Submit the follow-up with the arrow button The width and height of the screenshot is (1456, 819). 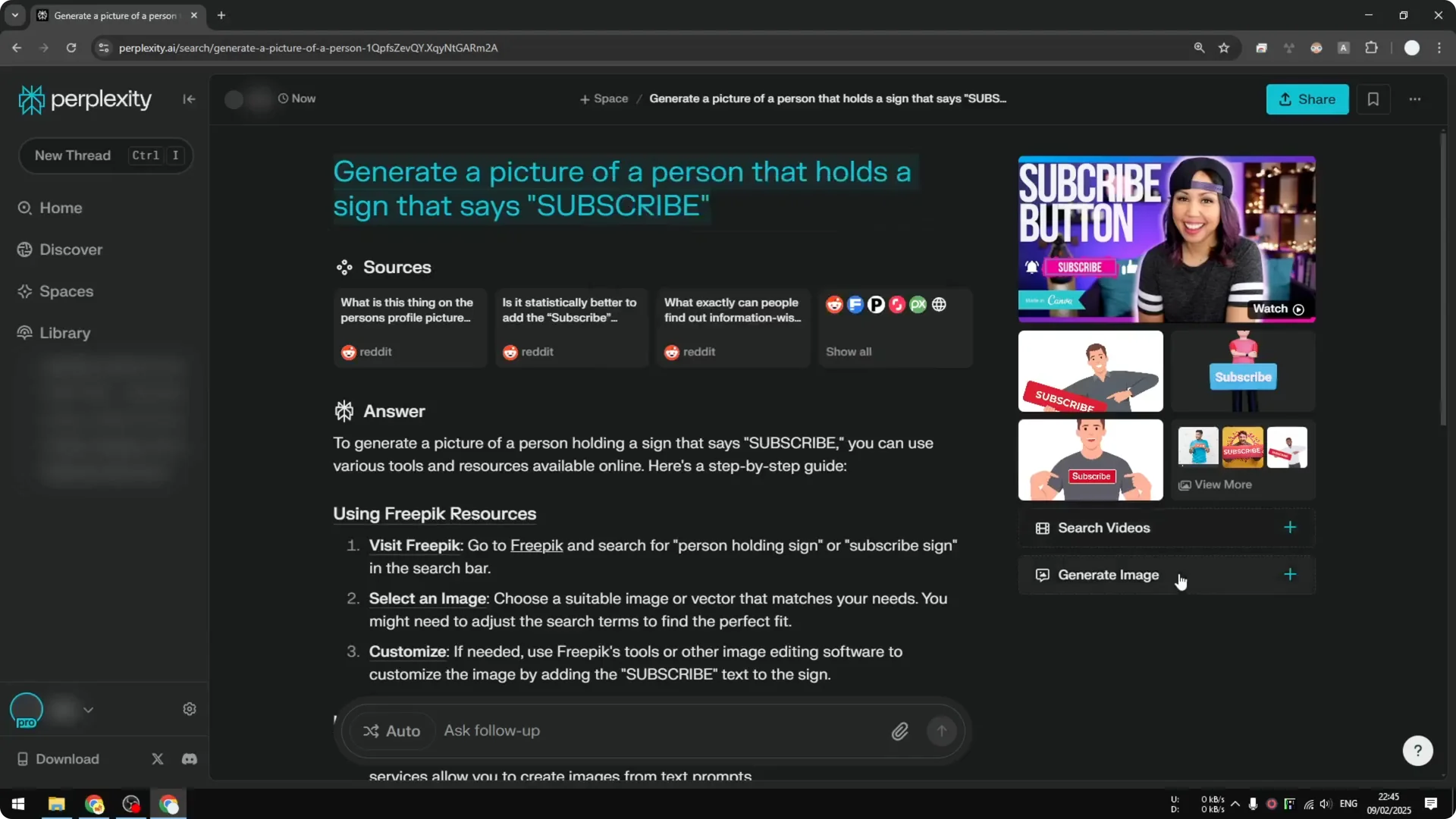coord(941,730)
